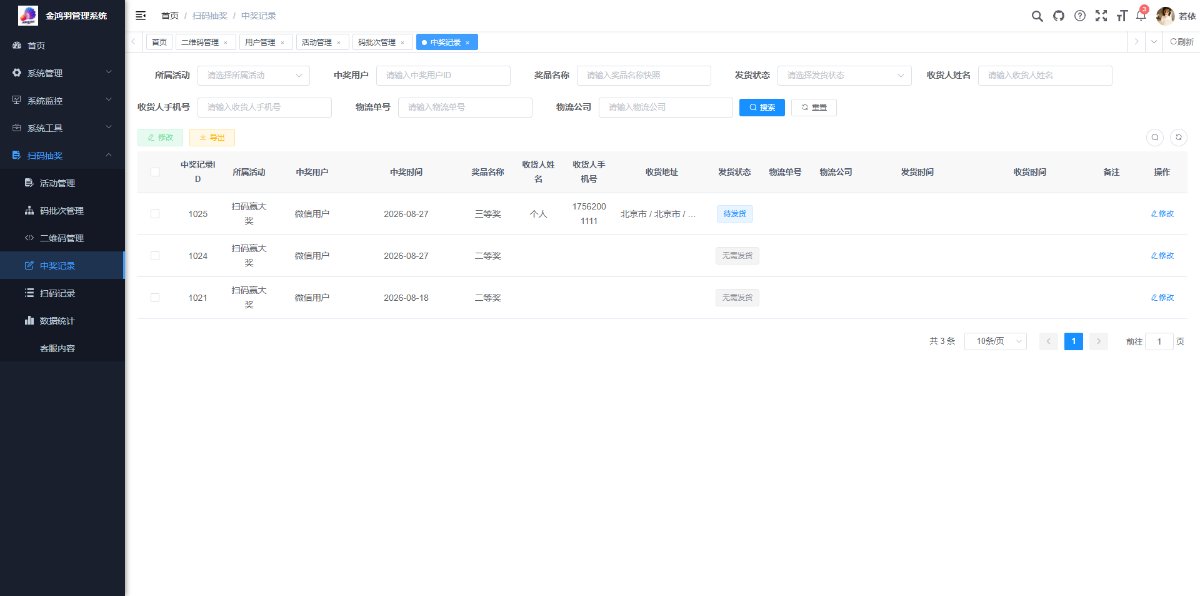
Task: Focus the 物流单号 input field
Action: tap(465, 107)
